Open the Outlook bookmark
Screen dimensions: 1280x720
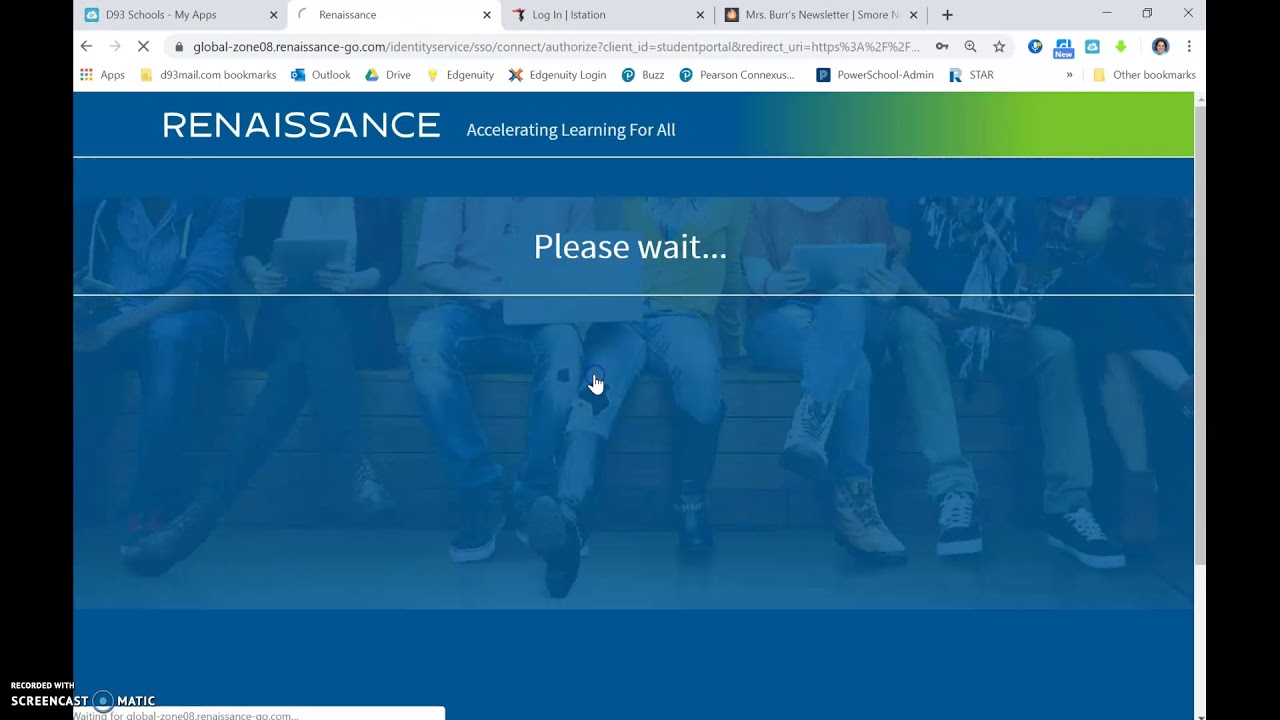(321, 75)
